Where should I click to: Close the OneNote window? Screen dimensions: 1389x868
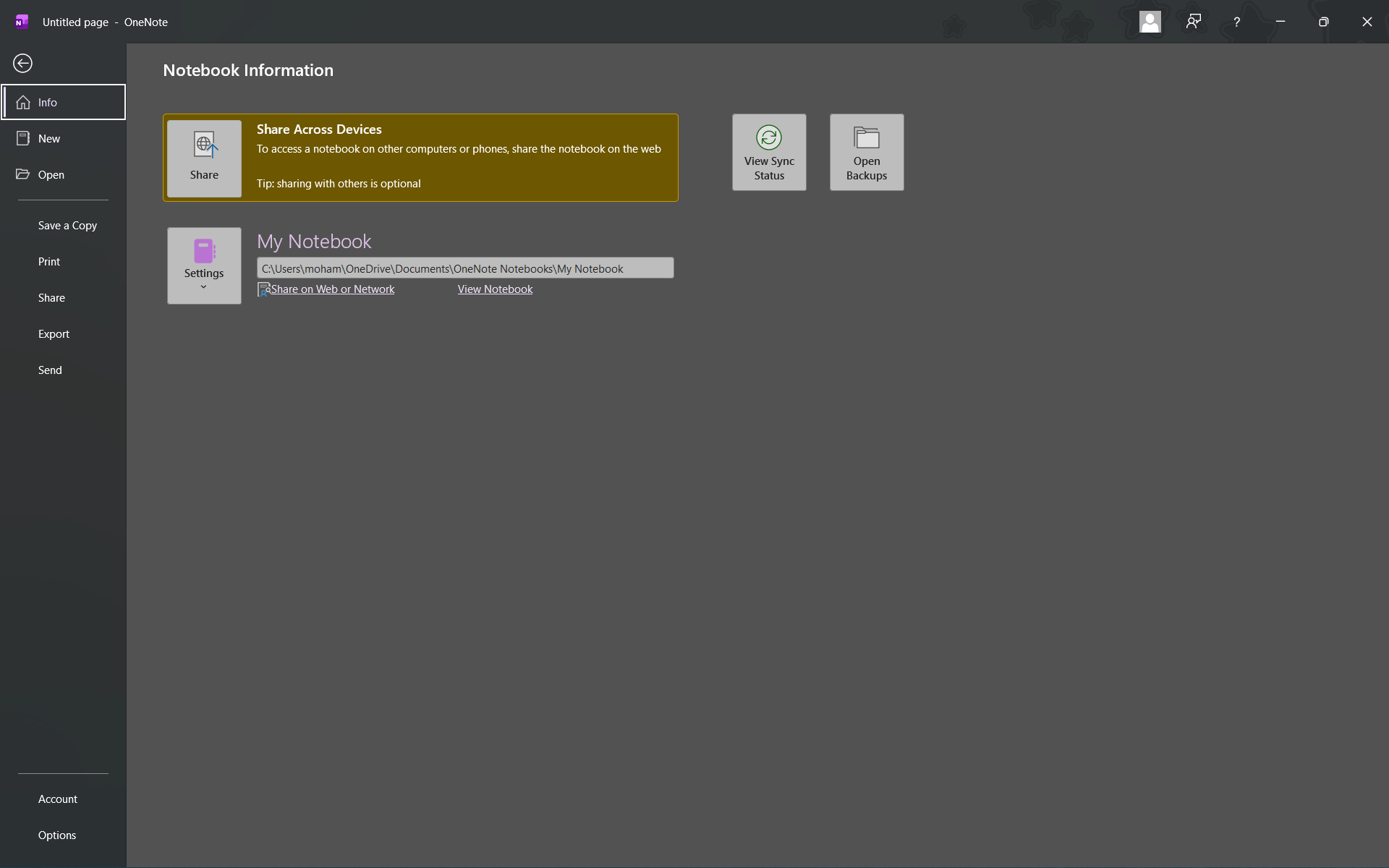point(1367,22)
